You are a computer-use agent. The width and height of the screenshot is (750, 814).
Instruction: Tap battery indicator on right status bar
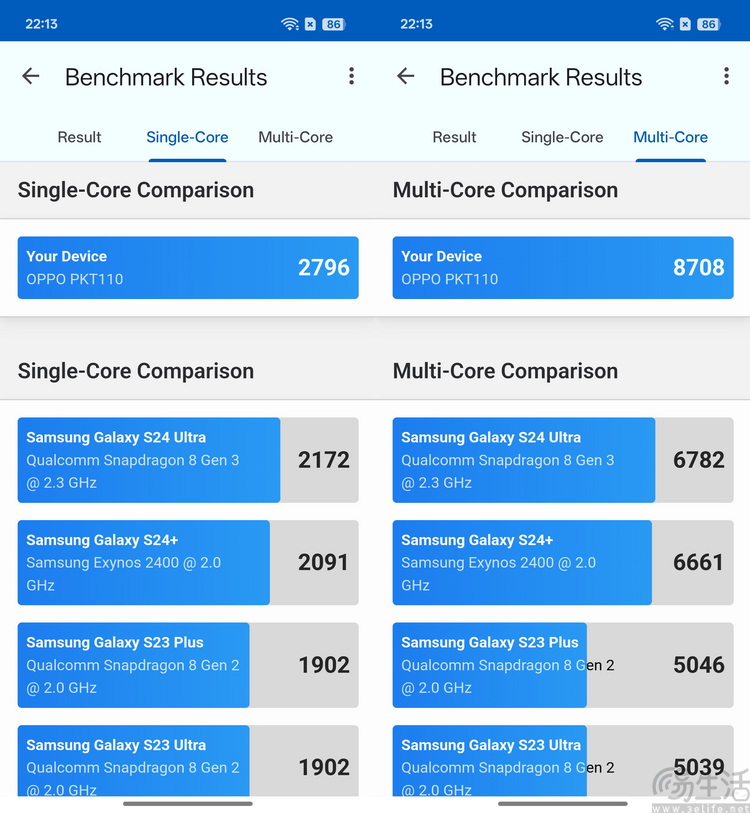click(x=708, y=24)
